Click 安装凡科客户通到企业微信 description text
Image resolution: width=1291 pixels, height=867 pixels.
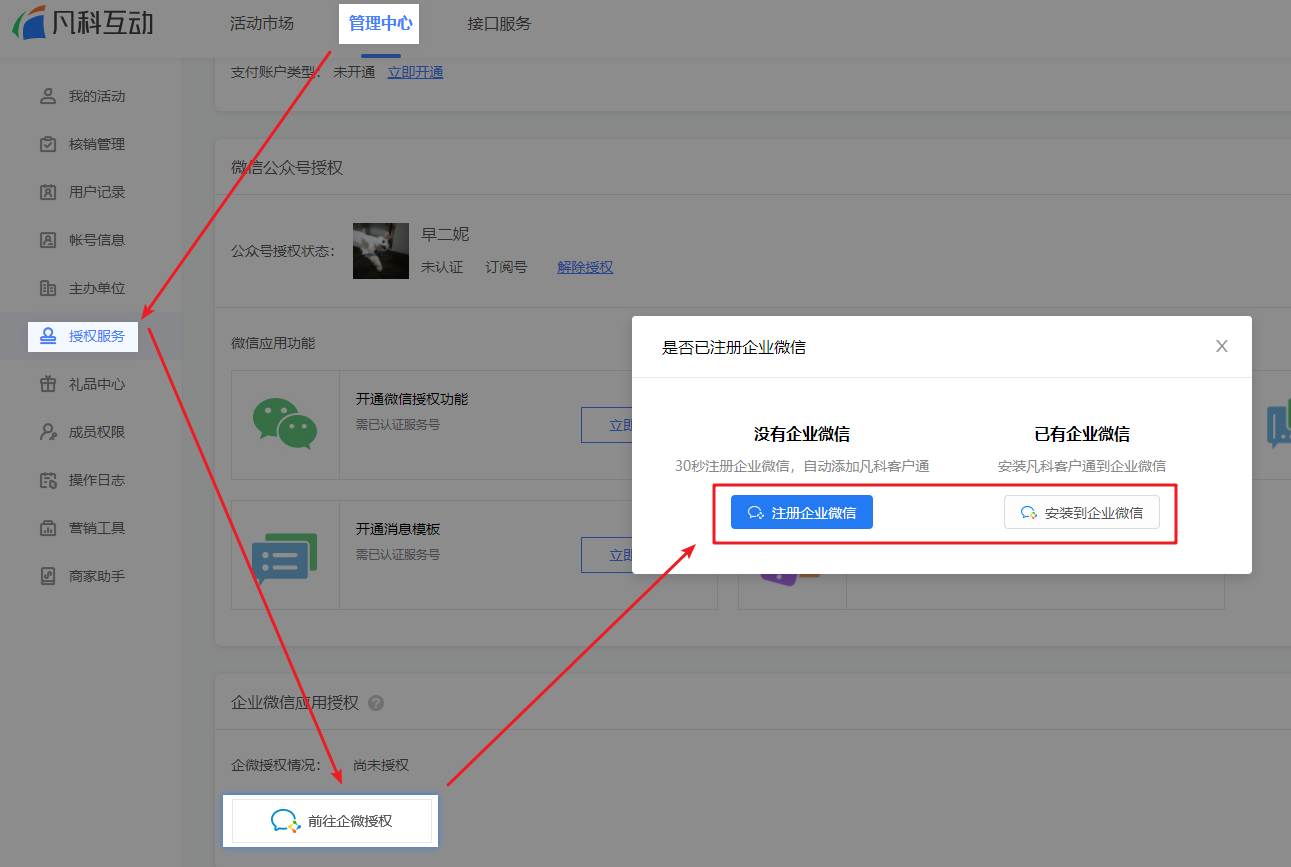pos(1082,466)
